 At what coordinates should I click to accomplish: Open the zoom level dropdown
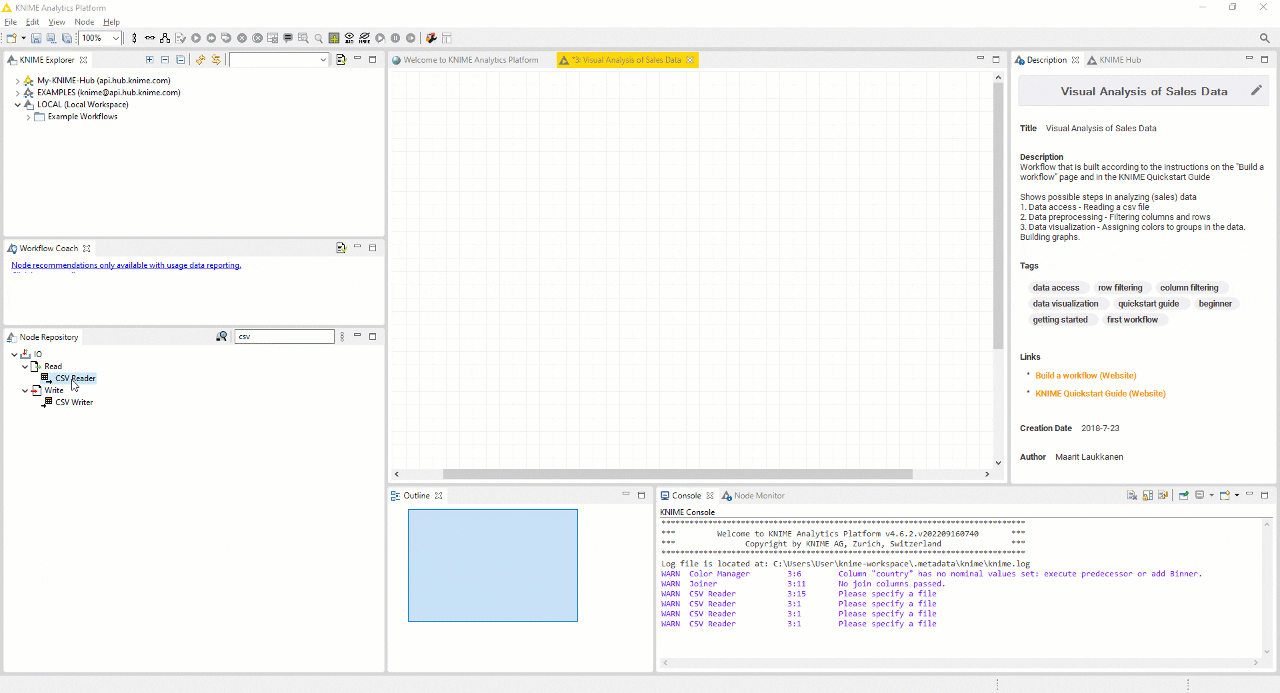coord(117,38)
